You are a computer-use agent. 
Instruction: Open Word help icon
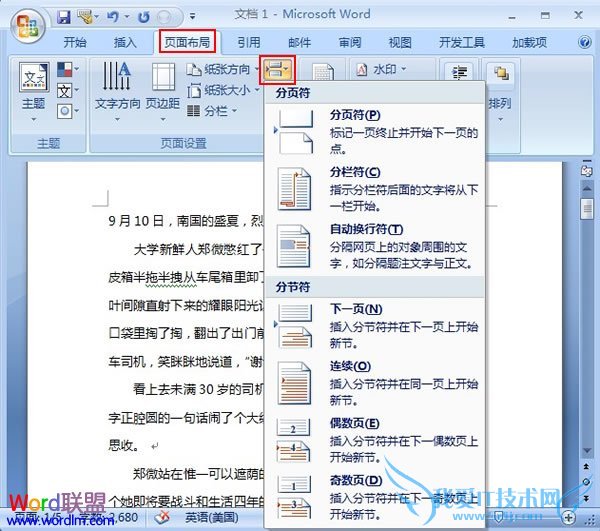click(x=584, y=42)
